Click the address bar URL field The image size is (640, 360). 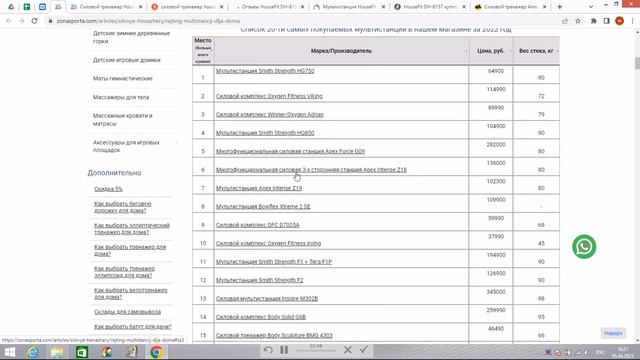pyautogui.click(x=302, y=21)
